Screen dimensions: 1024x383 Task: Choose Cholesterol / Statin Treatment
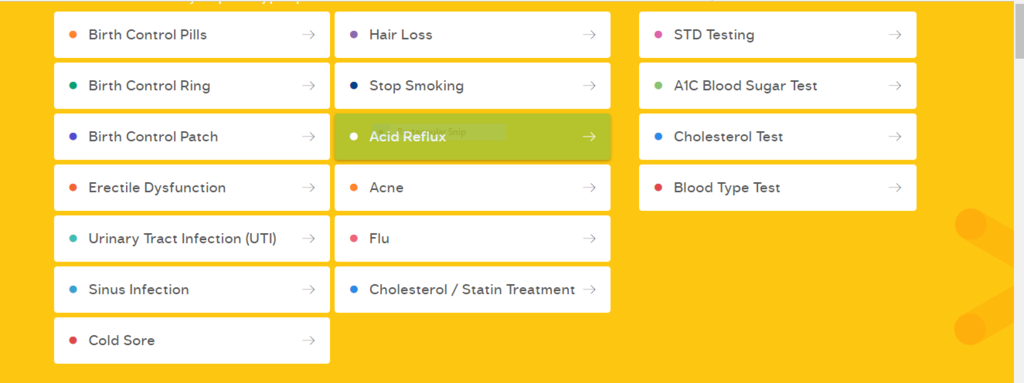pyautogui.click(x=472, y=290)
